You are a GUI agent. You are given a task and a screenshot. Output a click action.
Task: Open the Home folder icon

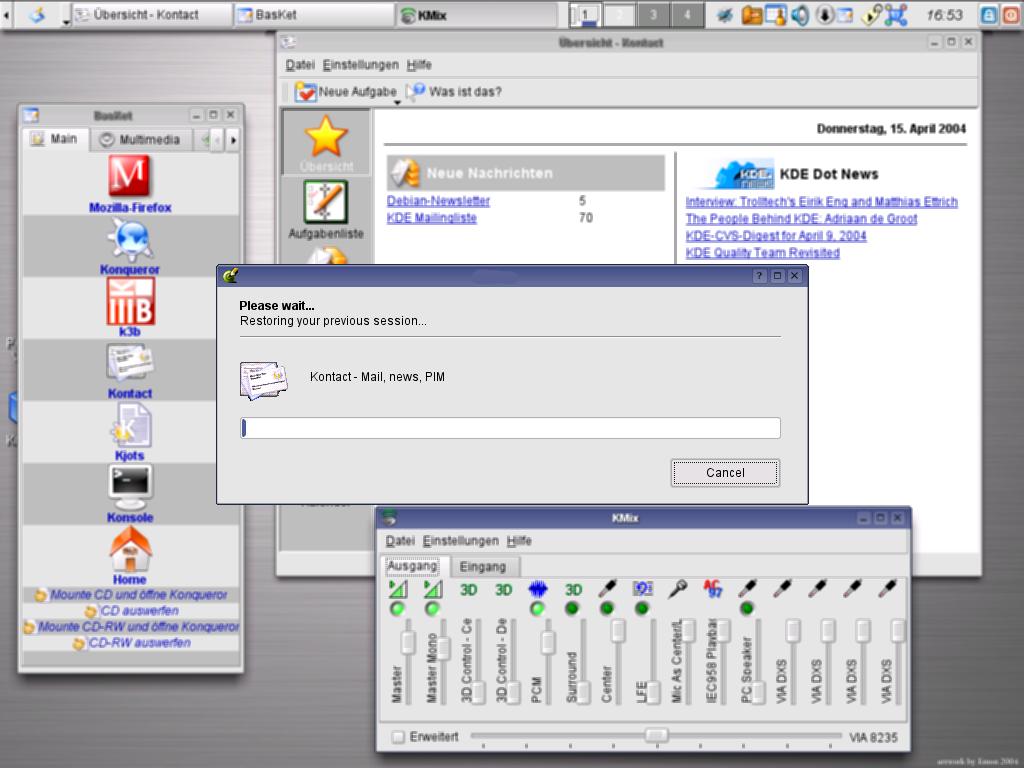(131, 549)
